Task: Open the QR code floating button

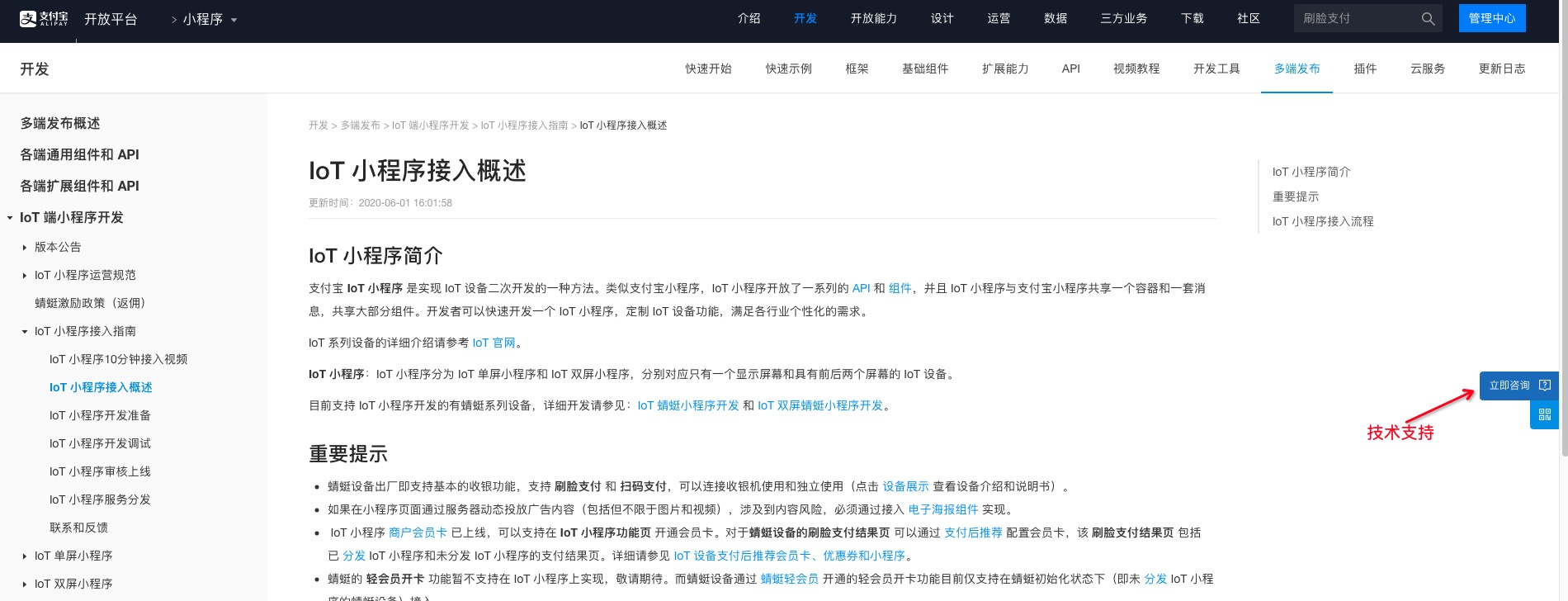Action: 1544,415
